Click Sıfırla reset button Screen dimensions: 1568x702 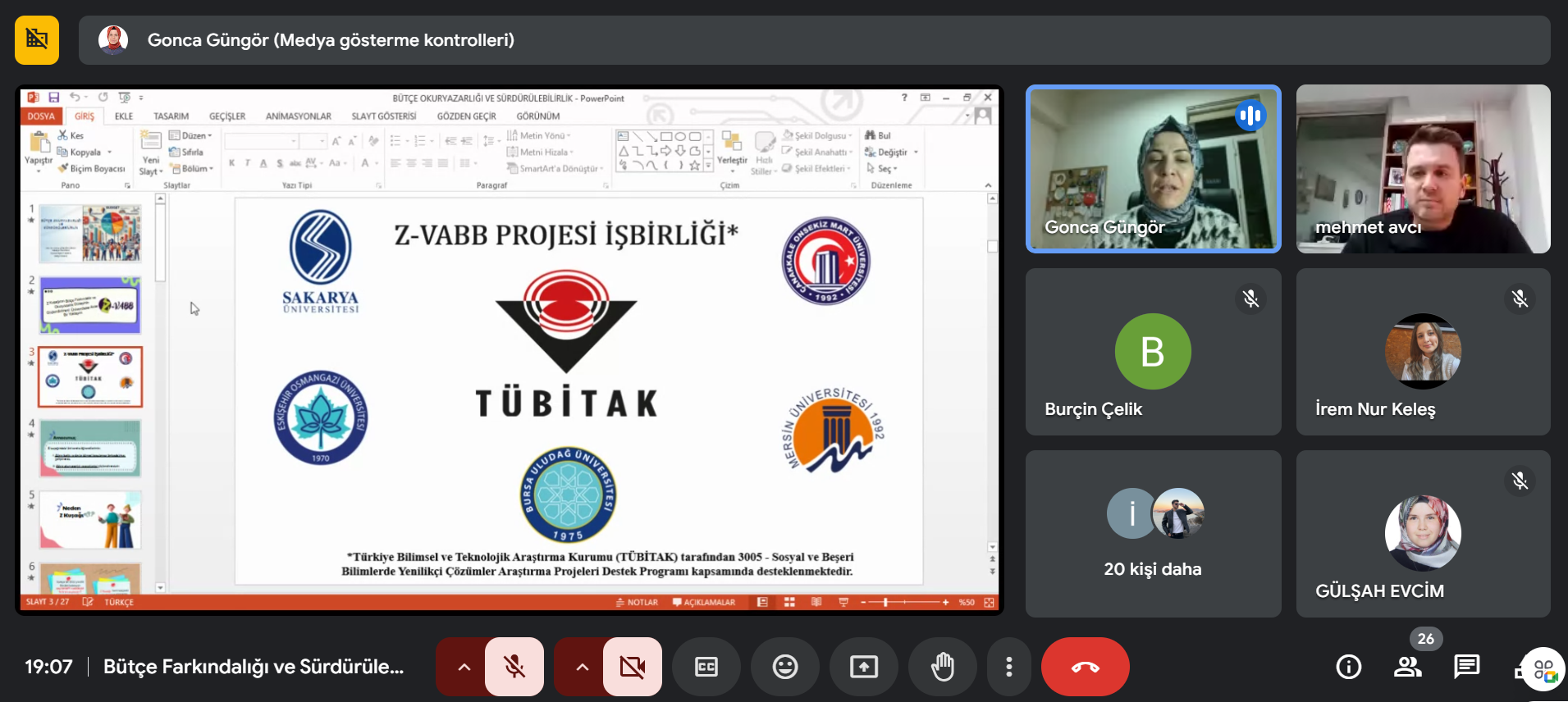click(x=186, y=152)
